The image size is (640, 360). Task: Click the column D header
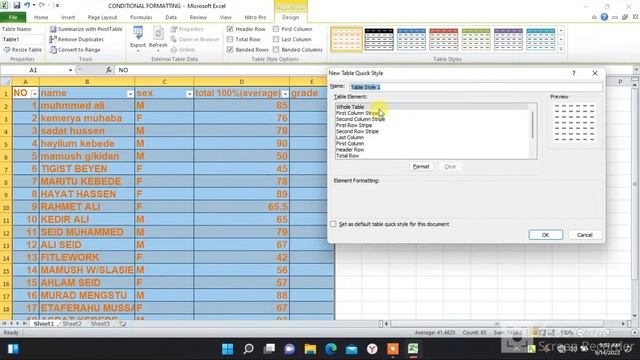[x=242, y=82]
